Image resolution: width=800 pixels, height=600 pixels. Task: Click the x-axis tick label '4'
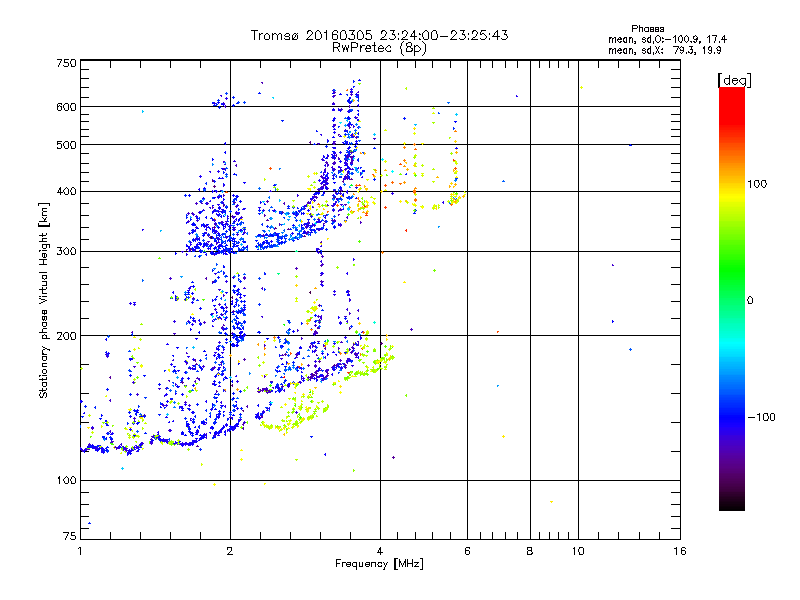tap(380, 551)
